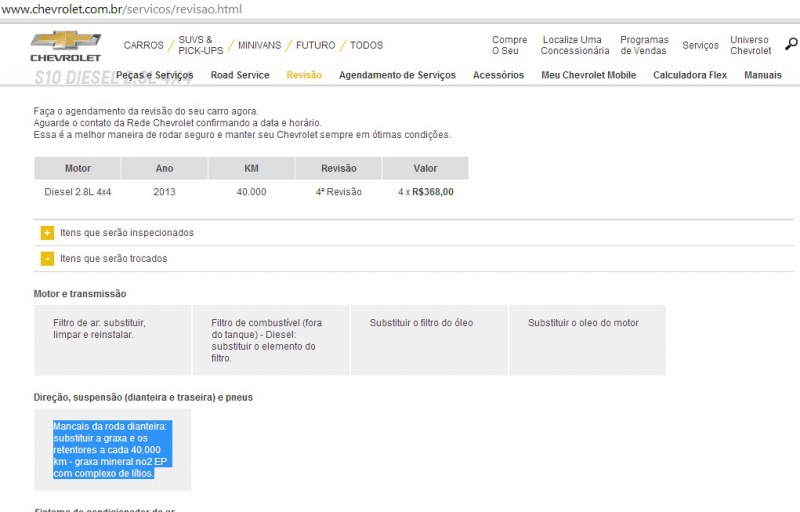Open the CARROS menu
The height and width of the screenshot is (512, 800).
143,45
